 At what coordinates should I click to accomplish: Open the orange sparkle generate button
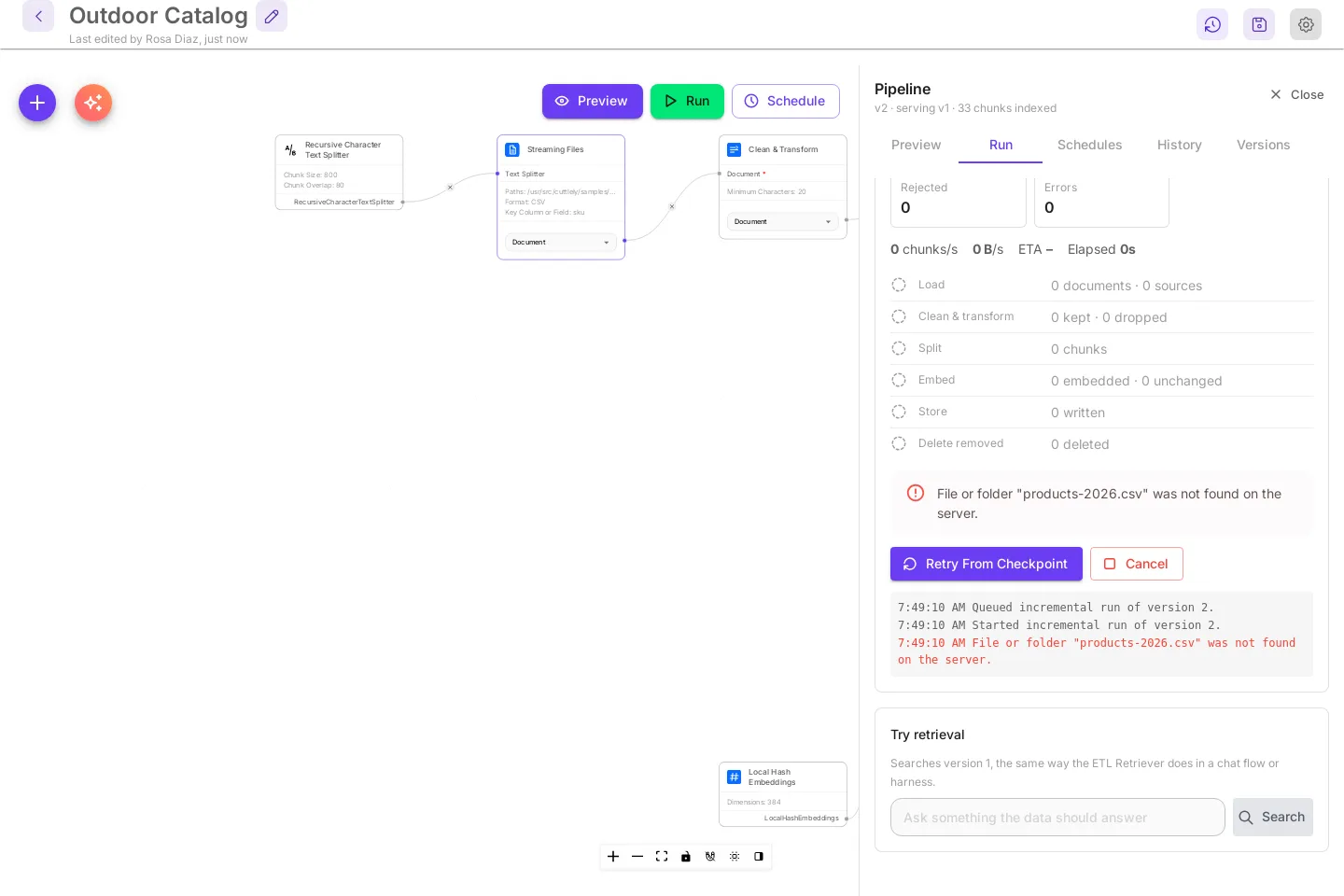[x=93, y=103]
